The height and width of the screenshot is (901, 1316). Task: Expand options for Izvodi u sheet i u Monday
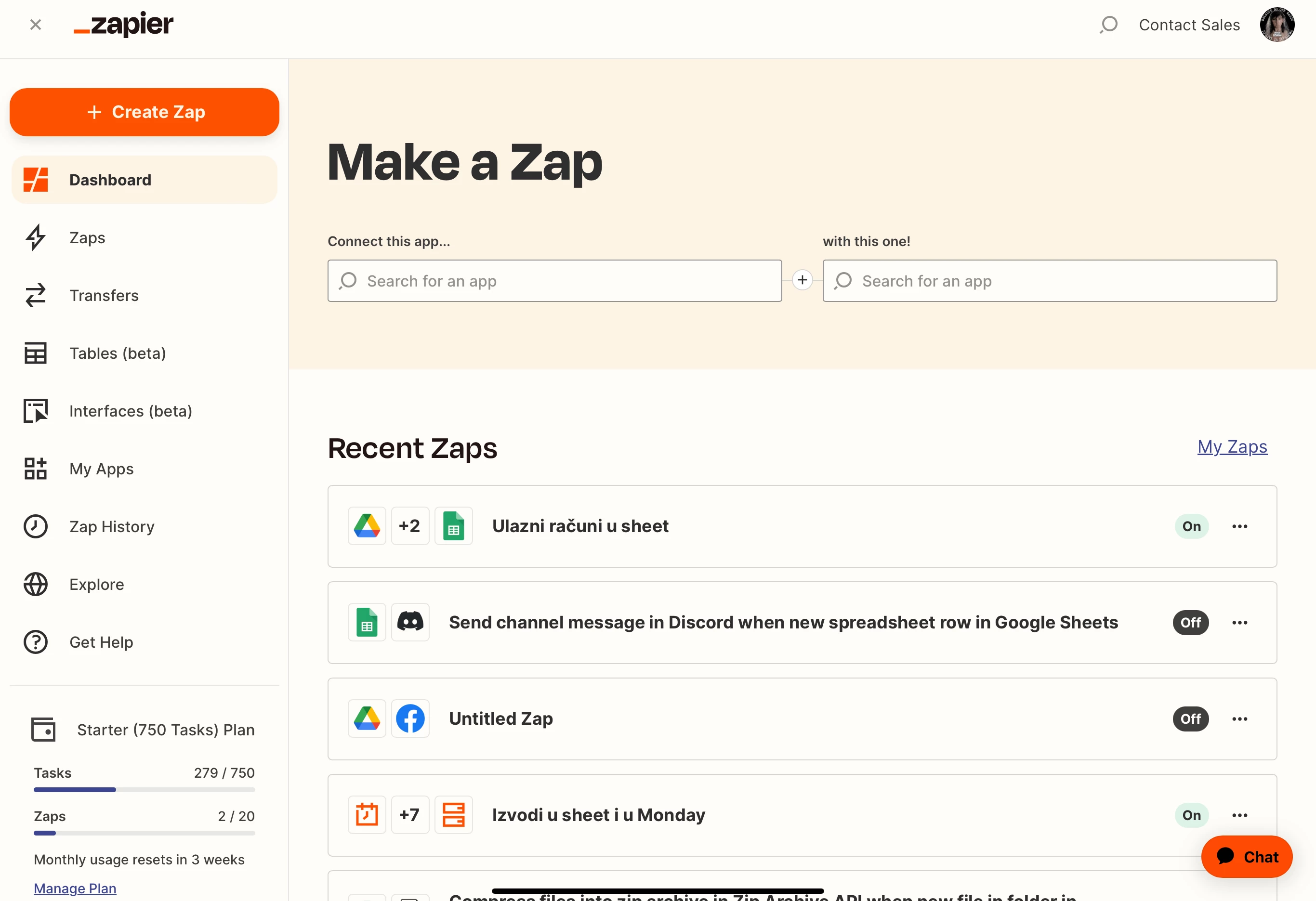1239,815
